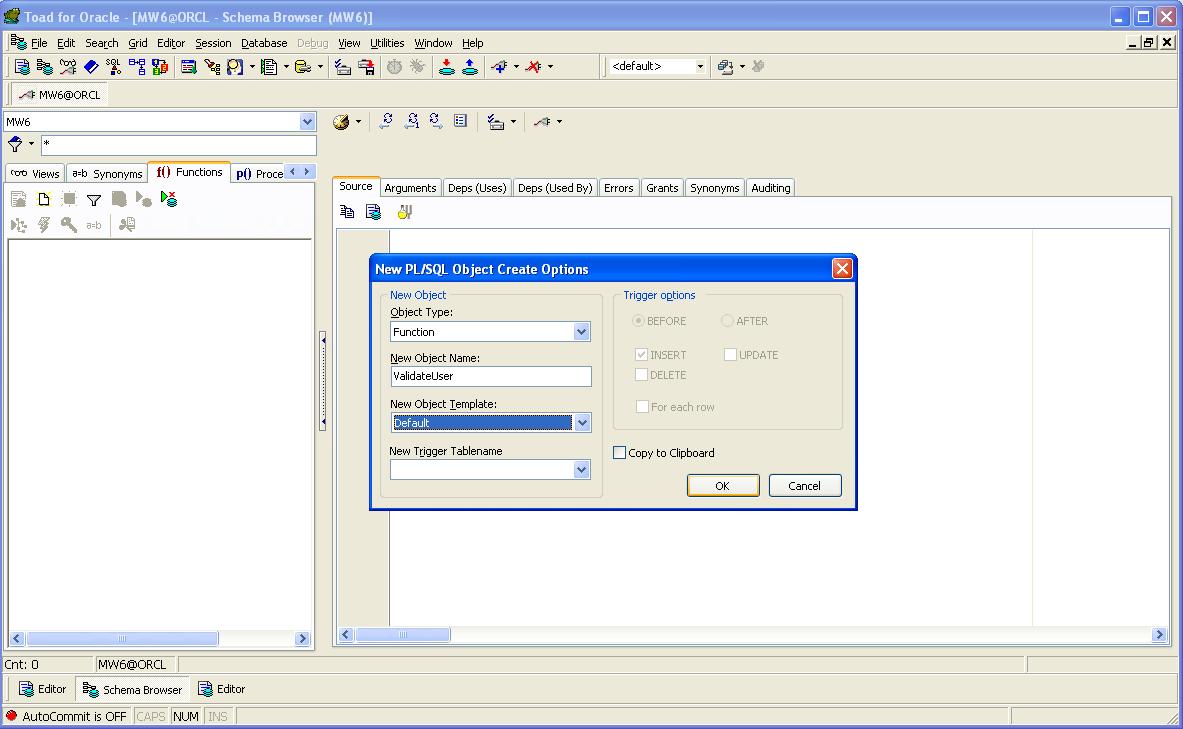1183x729 pixels.
Task: Open the Schema Browser toolbar icon
Action: [x=45, y=66]
